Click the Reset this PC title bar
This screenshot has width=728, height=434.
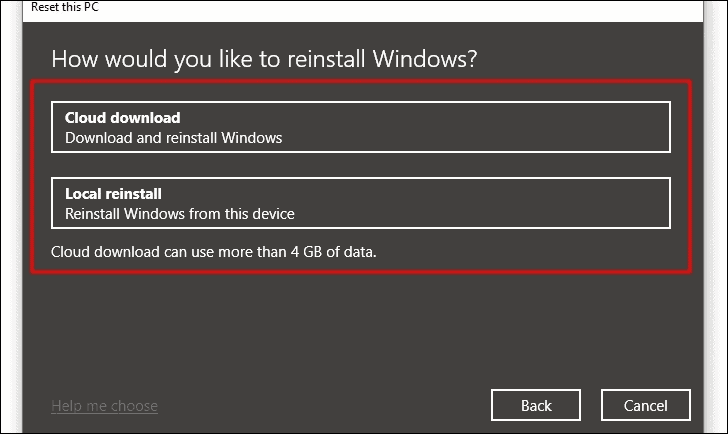point(362,8)
